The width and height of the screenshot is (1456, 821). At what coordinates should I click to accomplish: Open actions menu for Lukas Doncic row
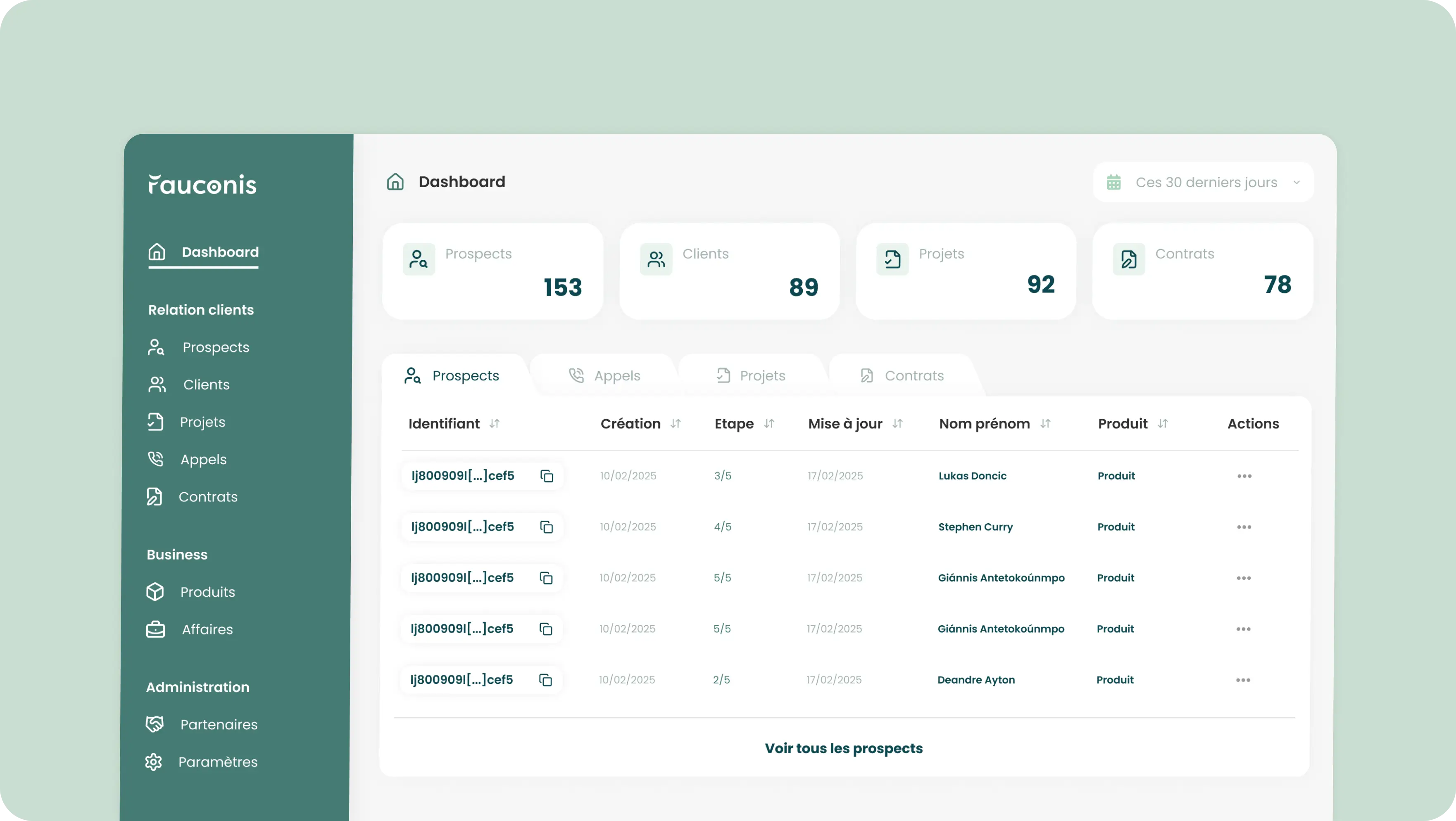click(1244, 476)
